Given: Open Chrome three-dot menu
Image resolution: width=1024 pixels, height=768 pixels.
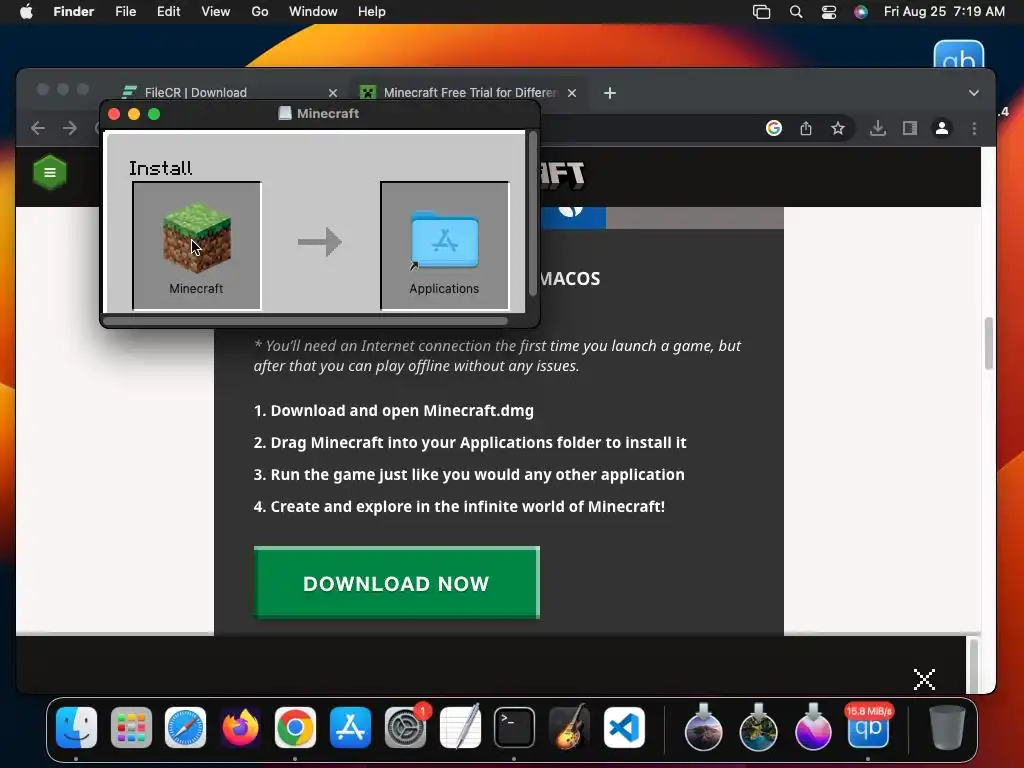Looking at the screenshot, I should pos(974,128).
